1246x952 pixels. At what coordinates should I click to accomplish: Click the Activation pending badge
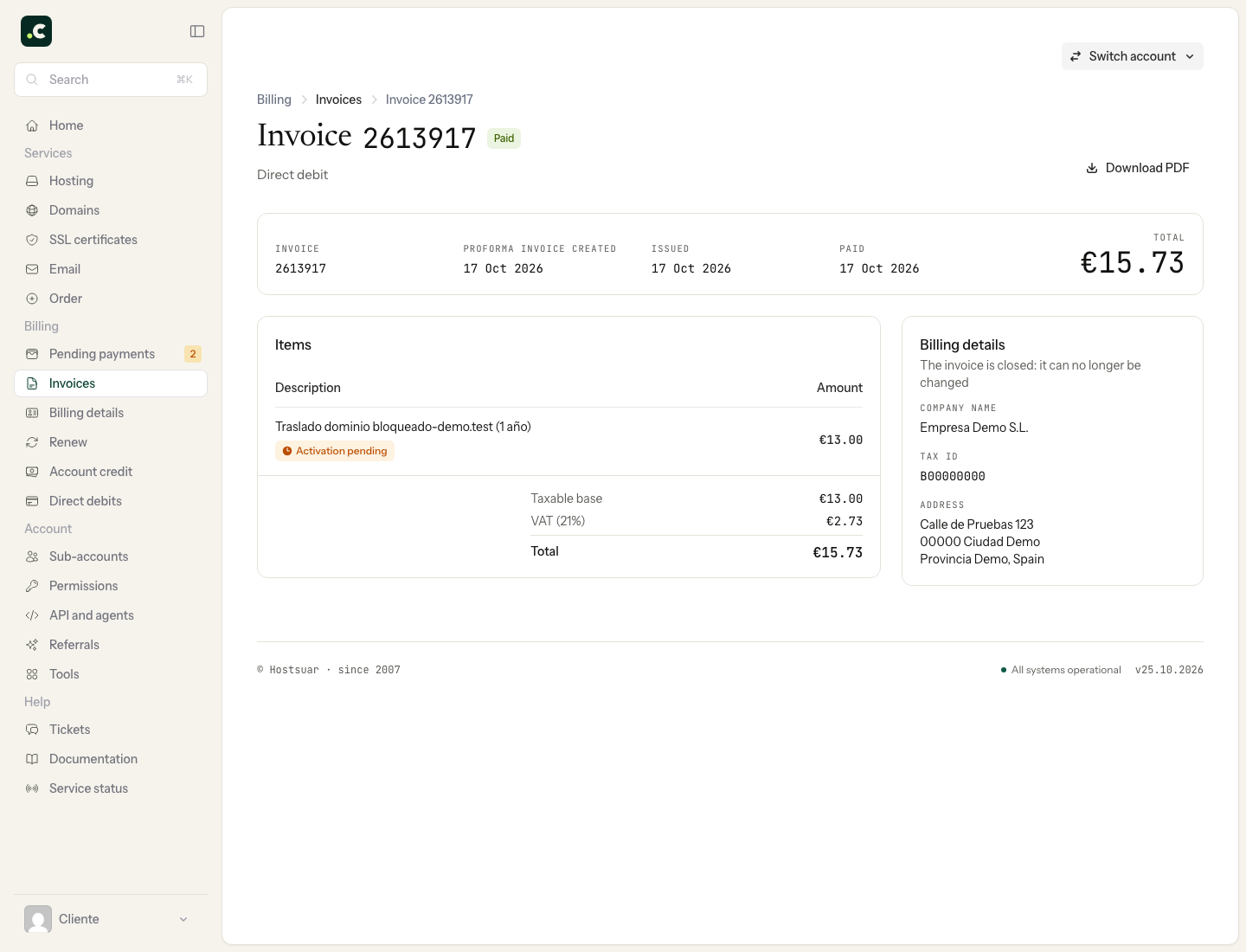point(335,451)
